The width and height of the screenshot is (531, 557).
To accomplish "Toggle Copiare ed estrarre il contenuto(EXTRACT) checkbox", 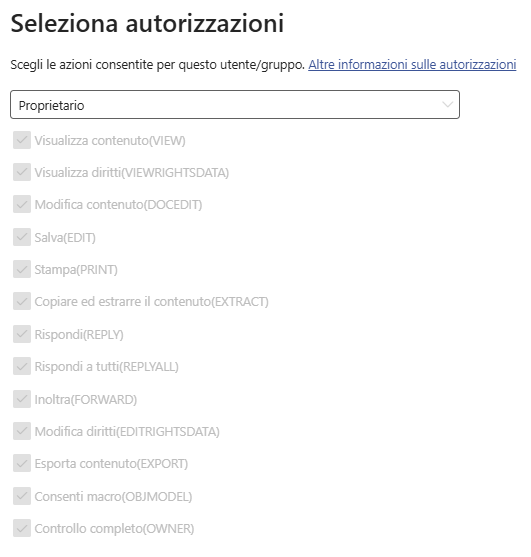I will [x=22, y=301].
